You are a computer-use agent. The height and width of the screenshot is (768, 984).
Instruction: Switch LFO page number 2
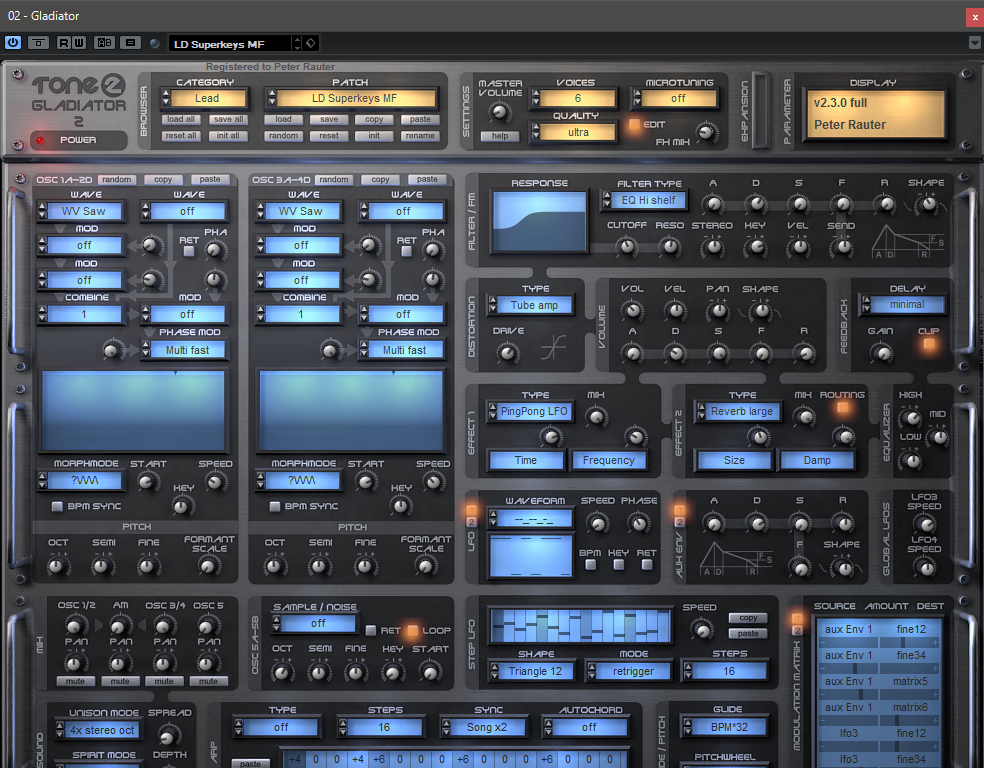tap(471, 522)
